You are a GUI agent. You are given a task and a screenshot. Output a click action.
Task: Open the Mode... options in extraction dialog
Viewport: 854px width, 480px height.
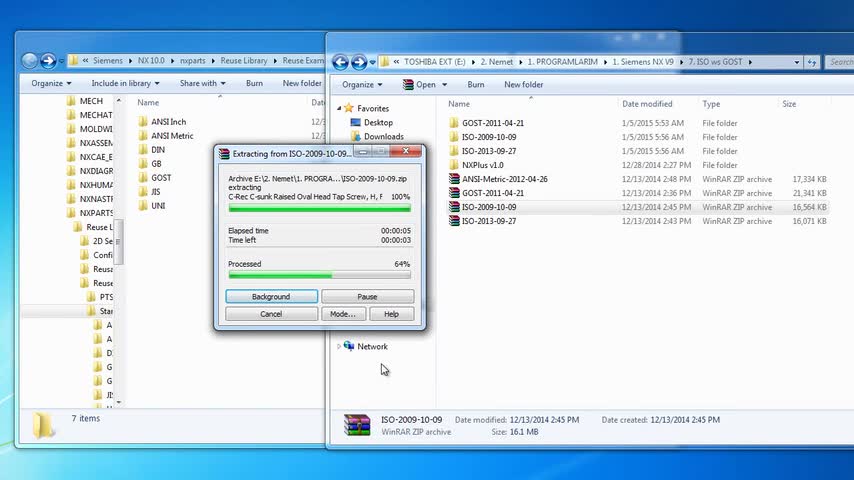click(343, 314)
